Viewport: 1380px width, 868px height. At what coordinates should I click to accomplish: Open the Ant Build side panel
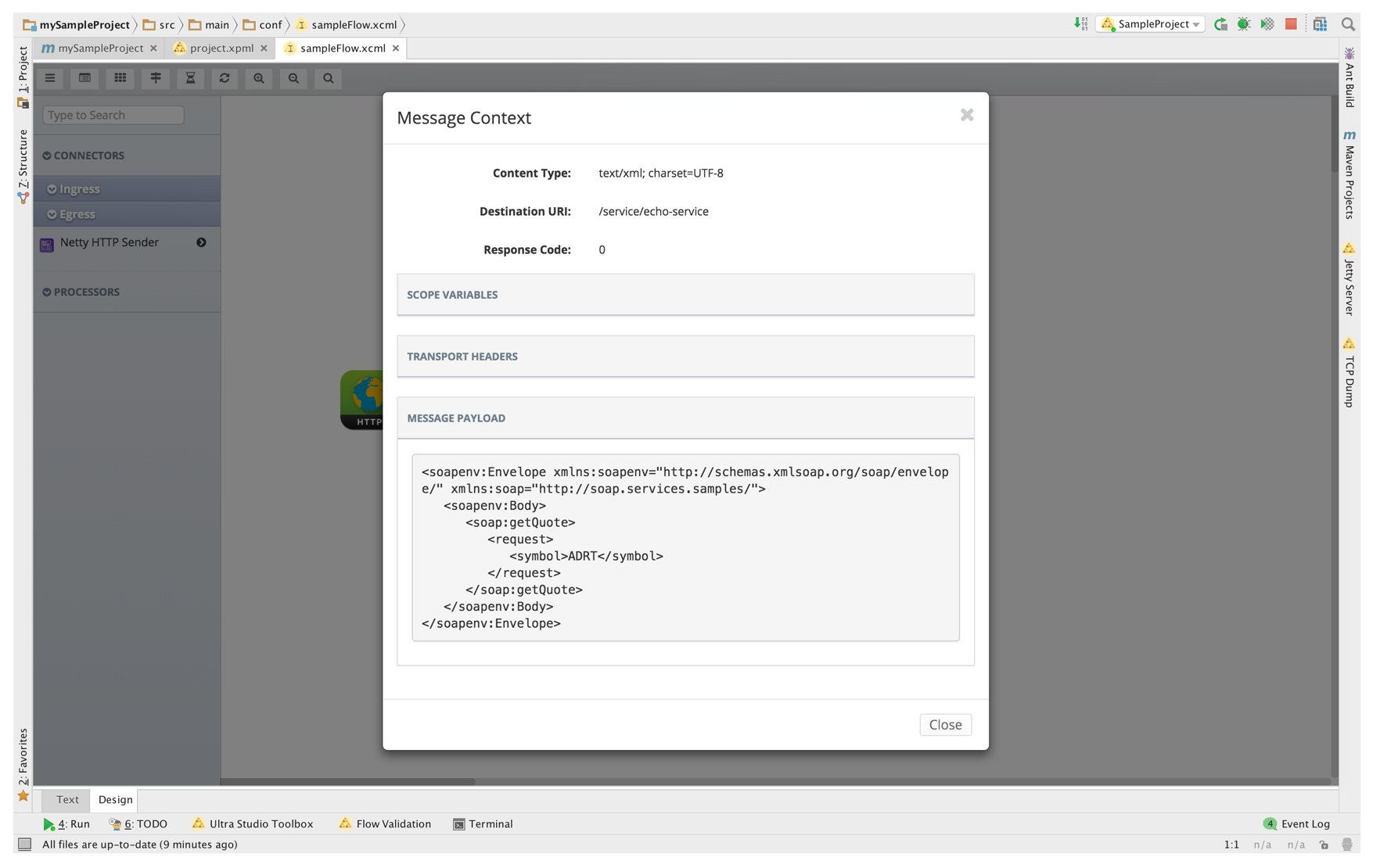click(x=1349, y=77)
